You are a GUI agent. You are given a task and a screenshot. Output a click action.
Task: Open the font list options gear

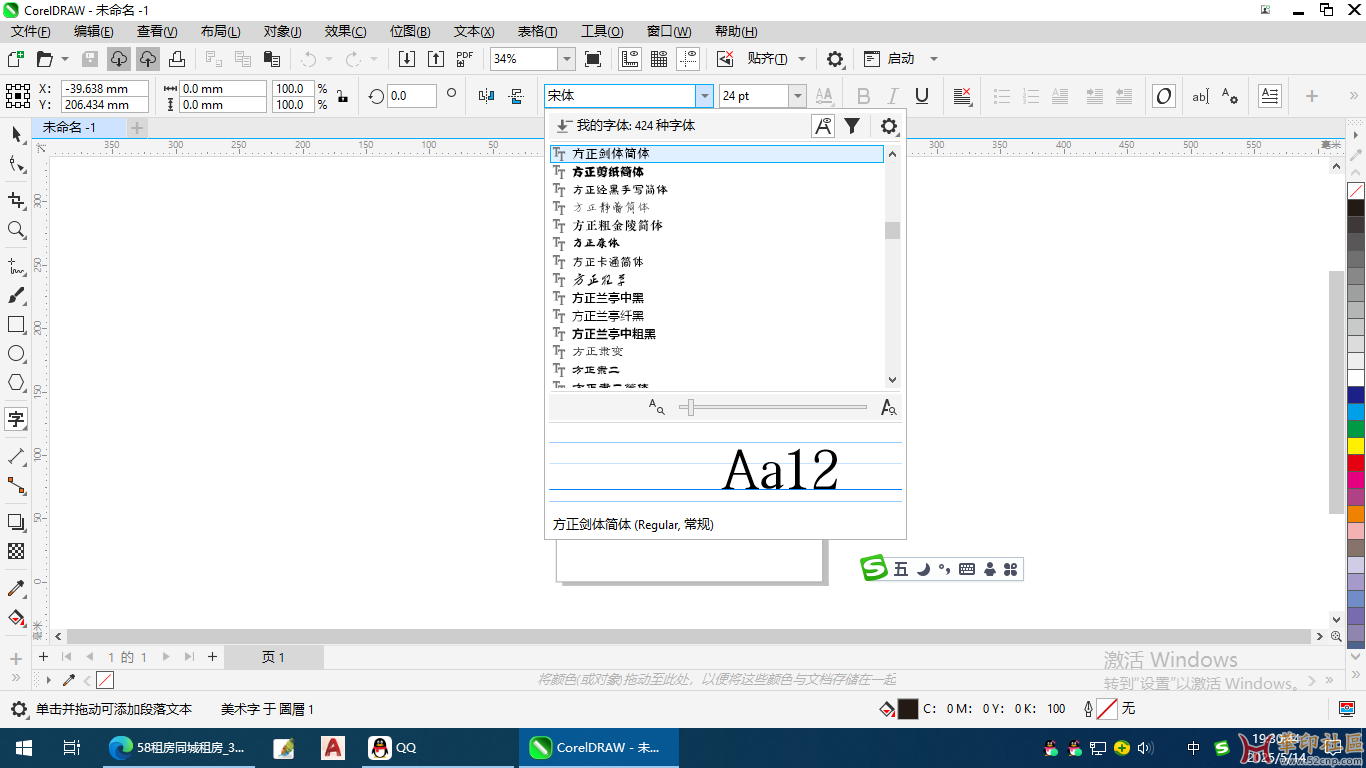(x=889, y=126)
